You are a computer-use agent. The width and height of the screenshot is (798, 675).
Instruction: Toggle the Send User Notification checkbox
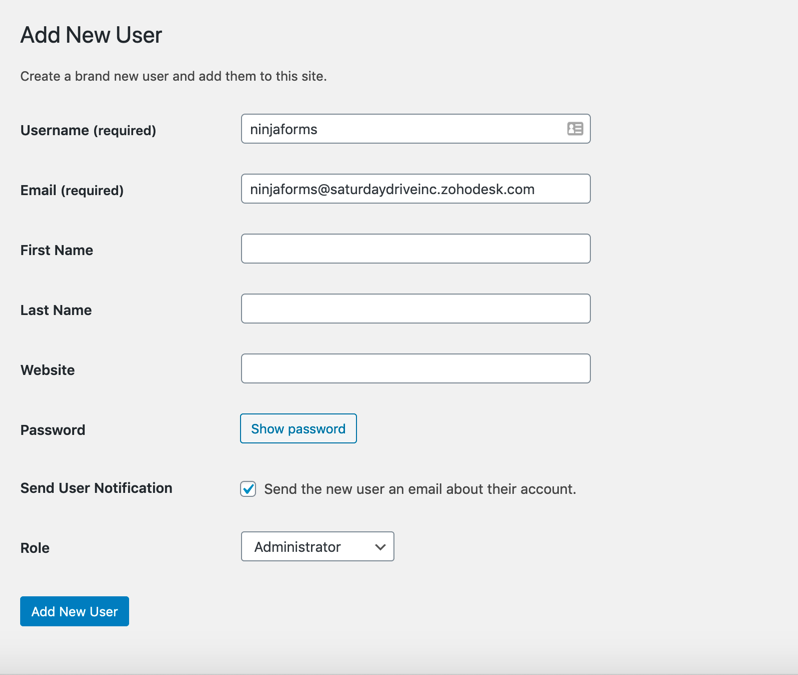pyautogui.click(x=248, y=489)
